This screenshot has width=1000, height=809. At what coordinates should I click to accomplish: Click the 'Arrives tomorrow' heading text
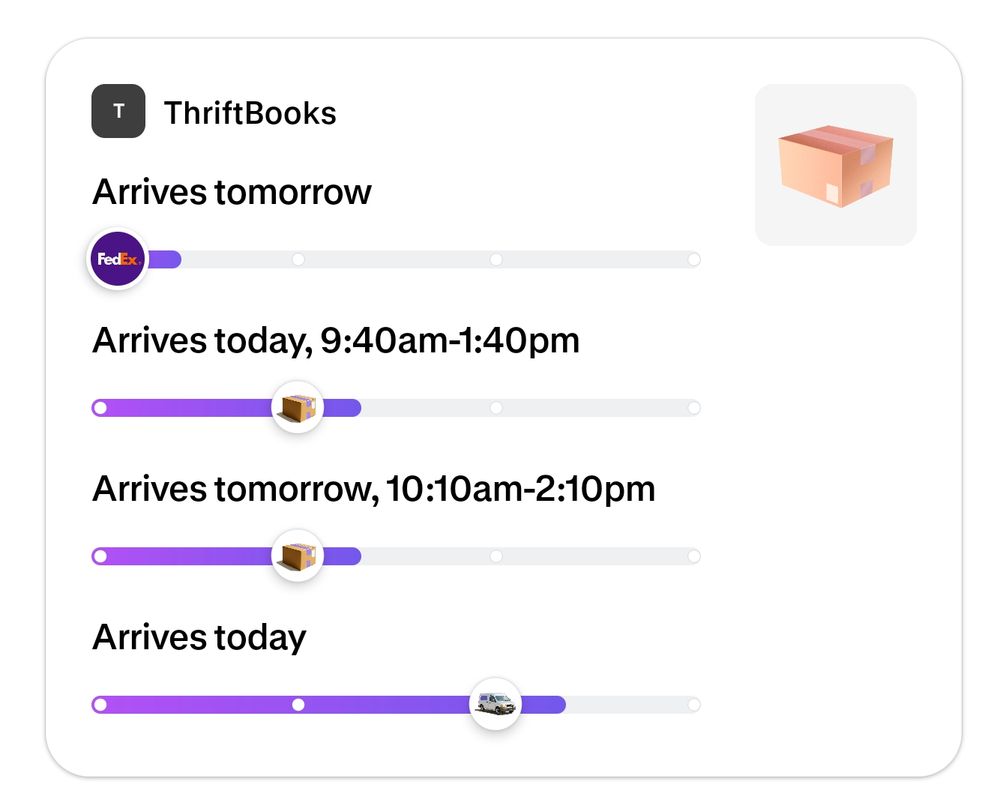point(232,191)
